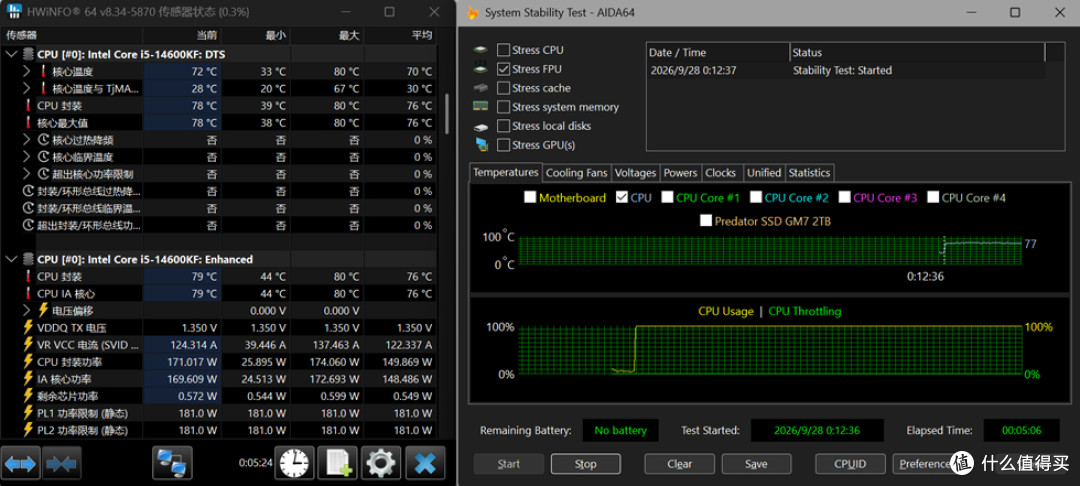
Task: Click clock icon of 核心过热降频 row
Action: pyautogui.click(x=44, y=140)
